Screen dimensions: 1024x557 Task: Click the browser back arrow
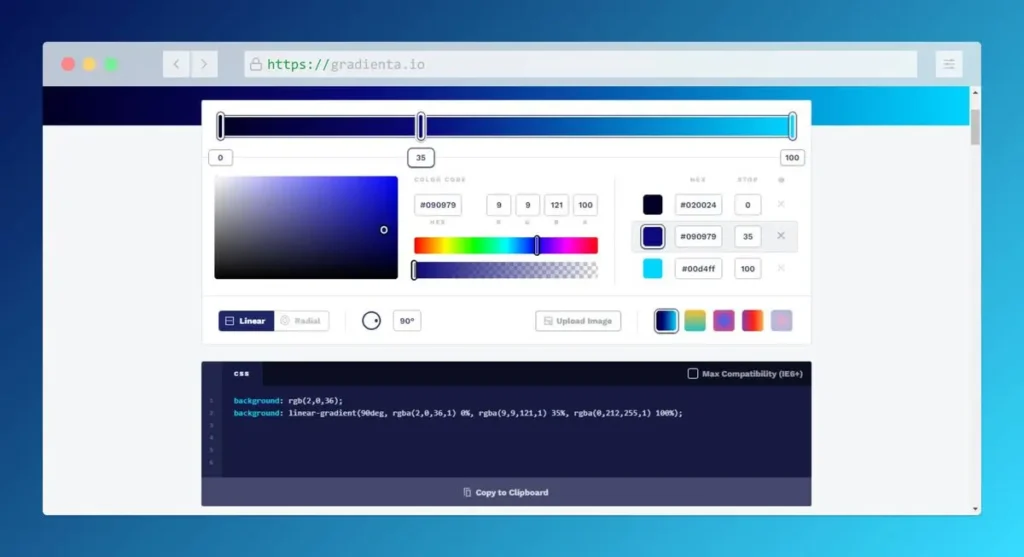177,64
